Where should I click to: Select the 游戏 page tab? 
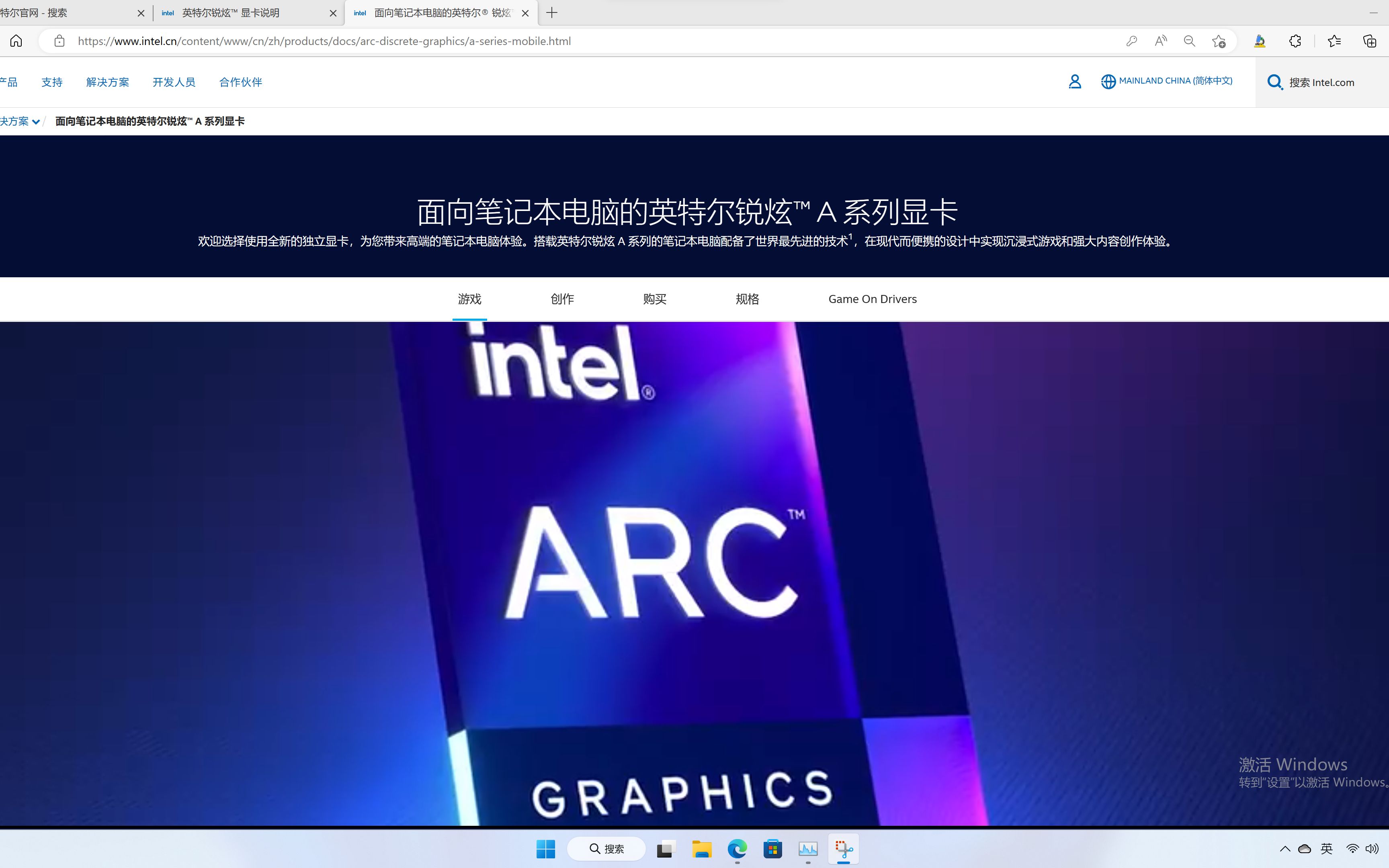(469, 299)
